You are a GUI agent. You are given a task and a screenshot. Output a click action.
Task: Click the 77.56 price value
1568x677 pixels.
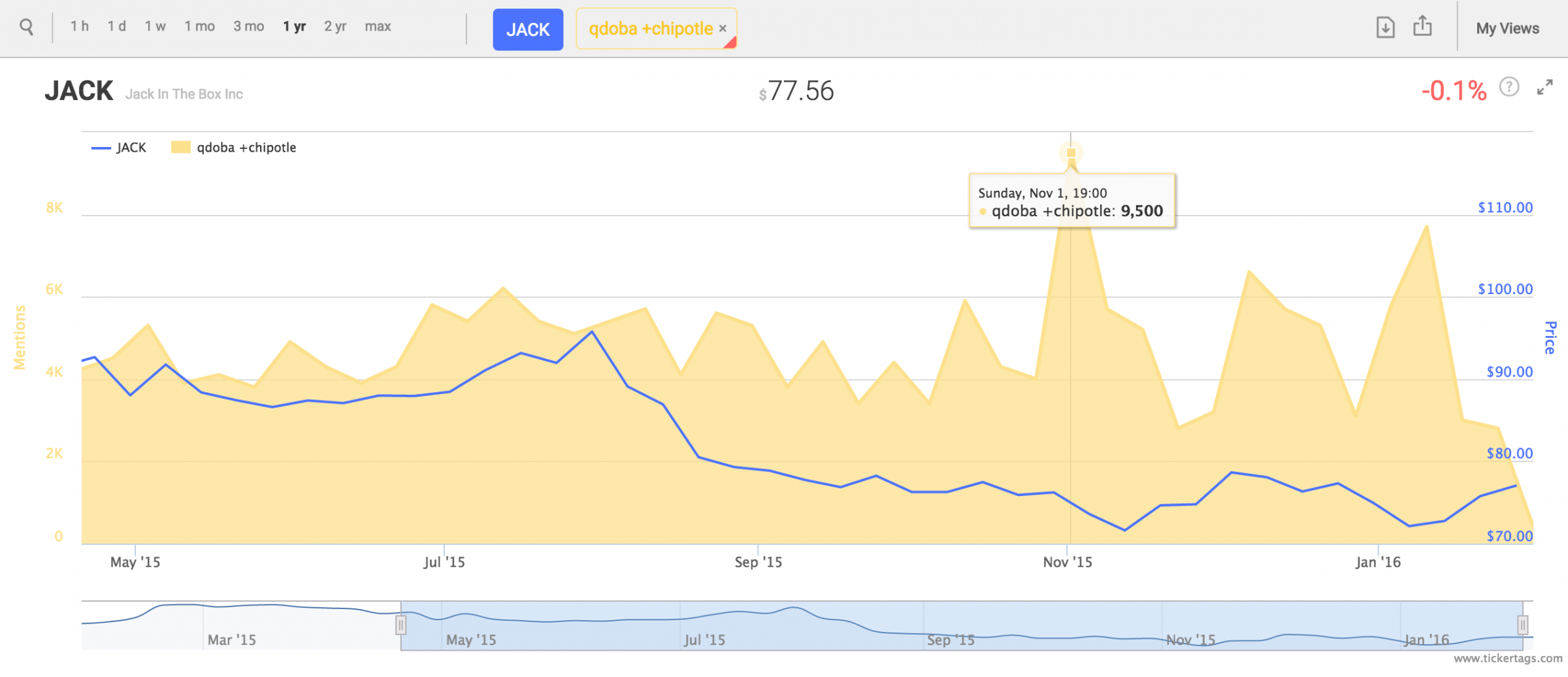(801, 91)
